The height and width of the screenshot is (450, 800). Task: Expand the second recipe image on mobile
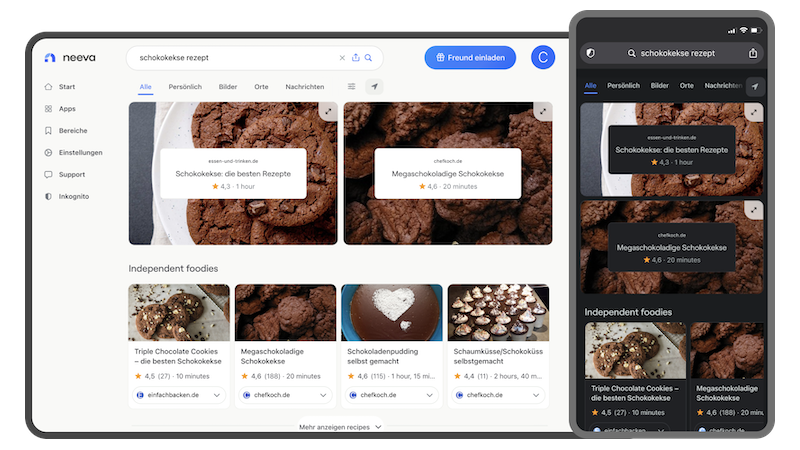point(754,210)
